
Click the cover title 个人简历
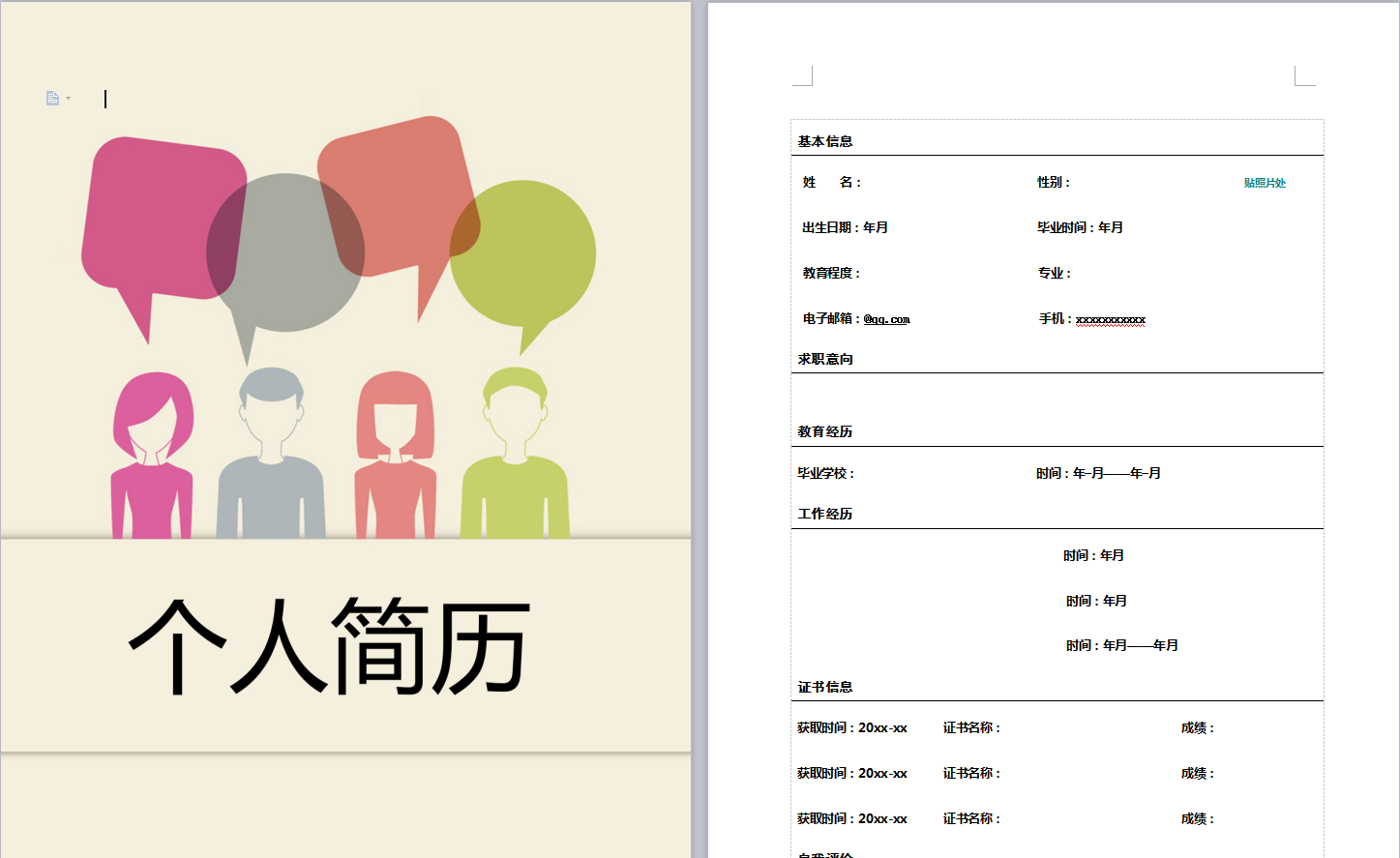[329, 645]
